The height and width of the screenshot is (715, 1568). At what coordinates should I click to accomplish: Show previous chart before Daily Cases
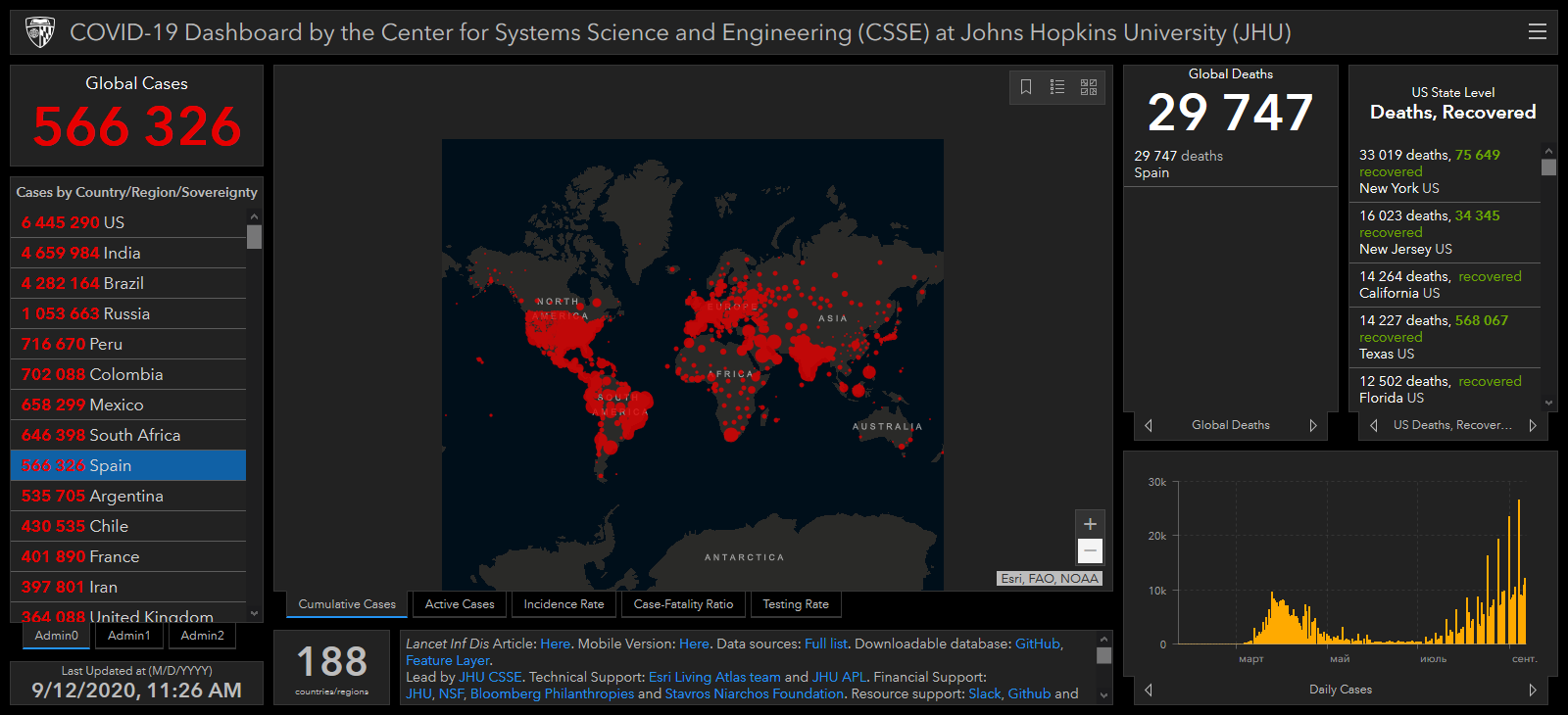pos(1149,690)
